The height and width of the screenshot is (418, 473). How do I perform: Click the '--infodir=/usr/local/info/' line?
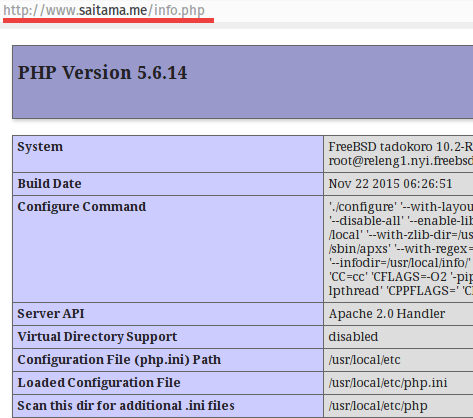[x=399, y=263]
